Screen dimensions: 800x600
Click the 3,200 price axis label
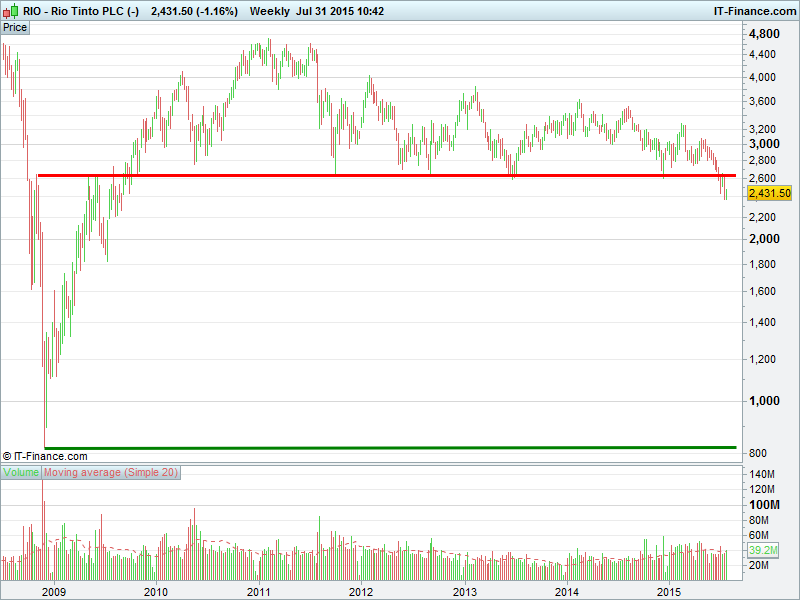[x=762, y=129]
